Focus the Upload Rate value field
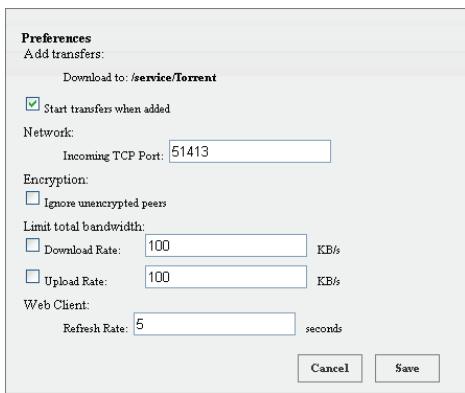 click(226, 277)
